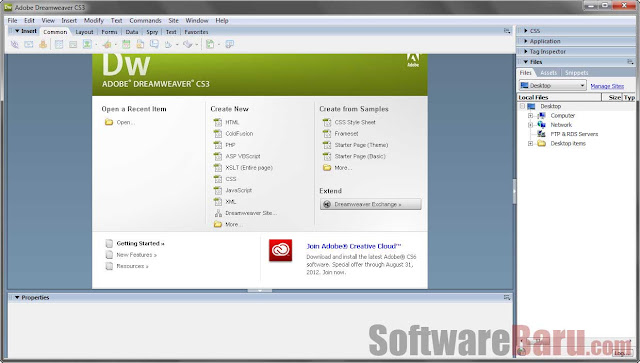Open the File menu
This screenshot has width=640, height=363.
tap(12, 20)
